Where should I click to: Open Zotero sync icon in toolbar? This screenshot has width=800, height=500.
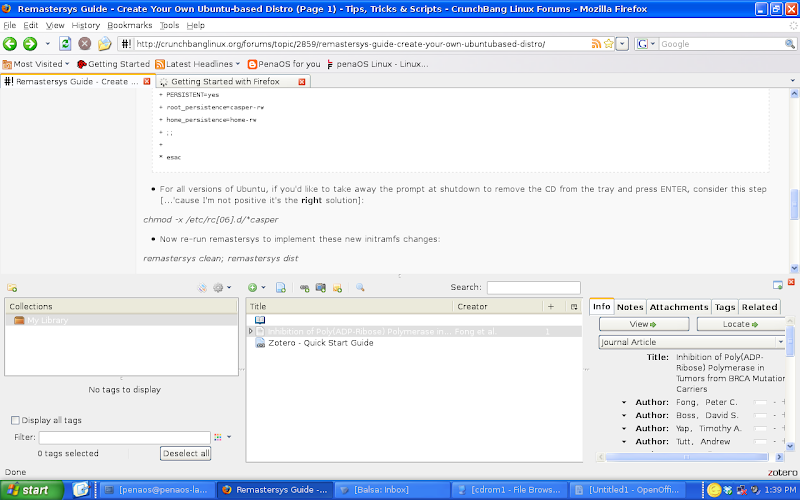(x=203, y=288)
